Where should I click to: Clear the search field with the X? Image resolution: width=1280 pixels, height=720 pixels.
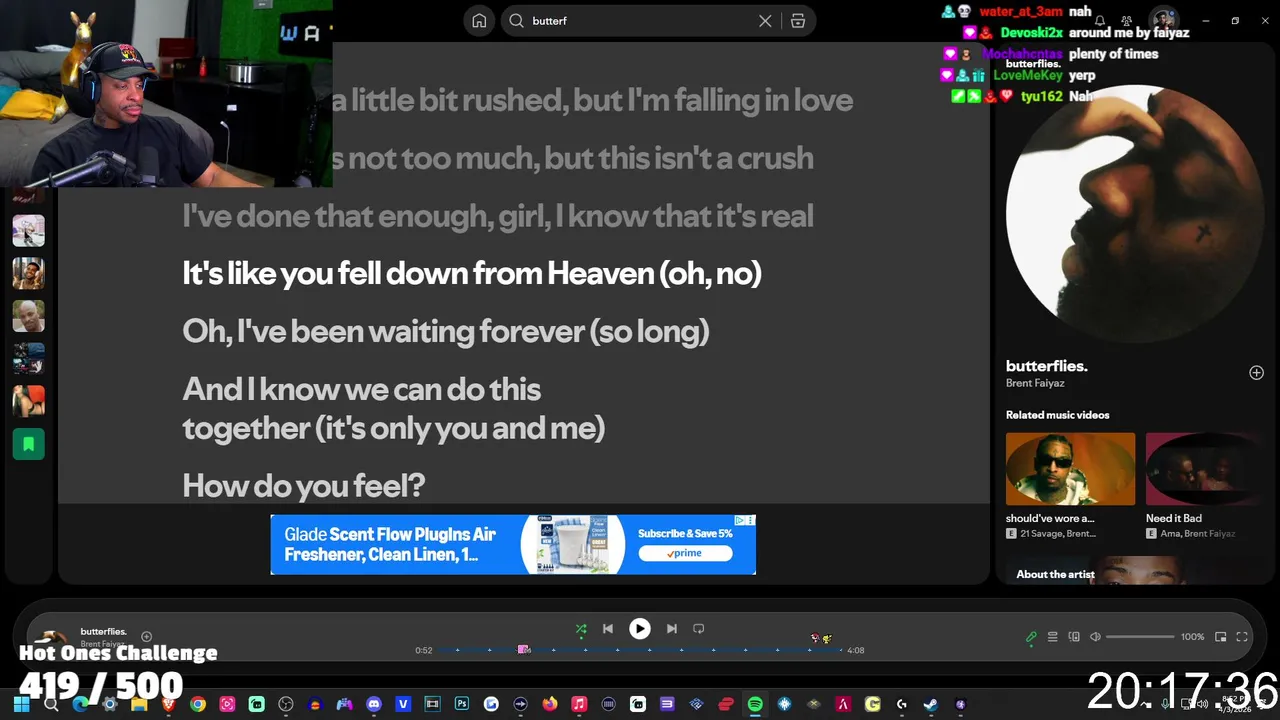coord(765,21)
